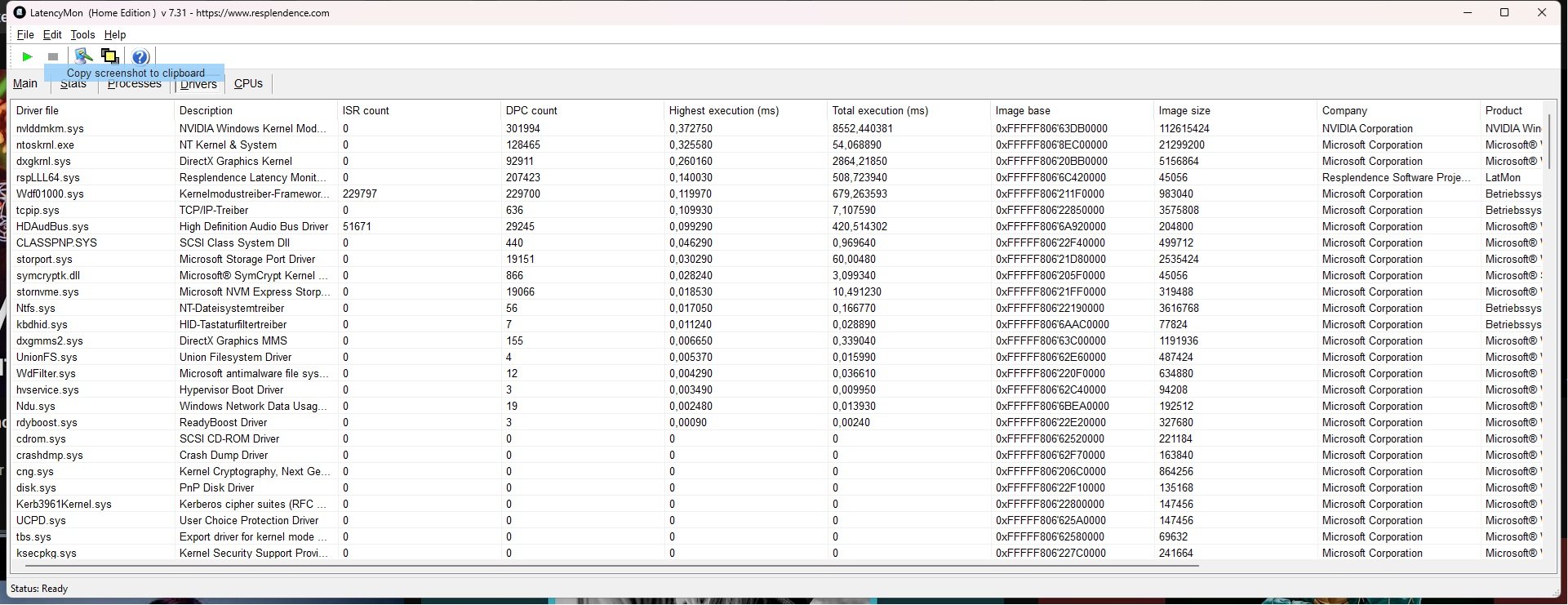Select the storport.sys driver row
Image resolution: width=1568 pixels, height=605 pixels.
click(x=778, y=259)
